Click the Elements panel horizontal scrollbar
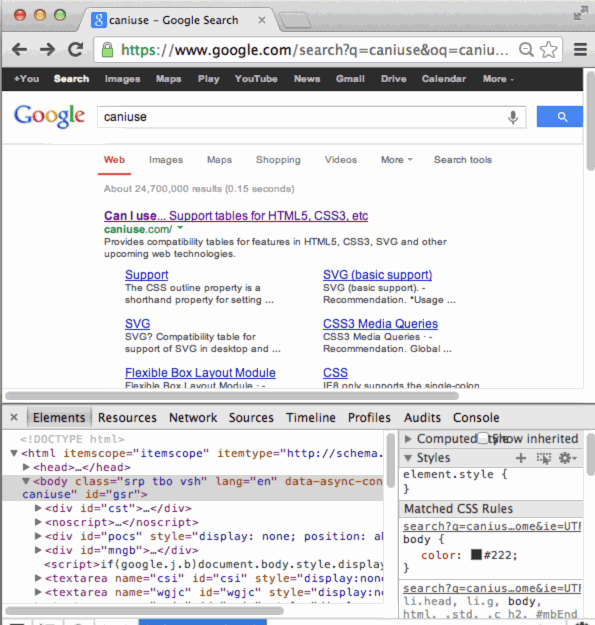595x625 pixels. [144, 610]
